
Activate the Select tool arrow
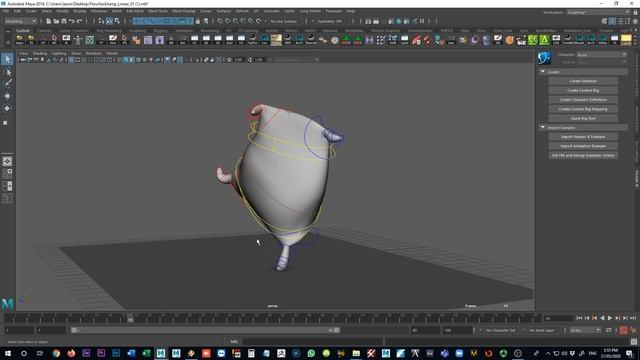7,59
